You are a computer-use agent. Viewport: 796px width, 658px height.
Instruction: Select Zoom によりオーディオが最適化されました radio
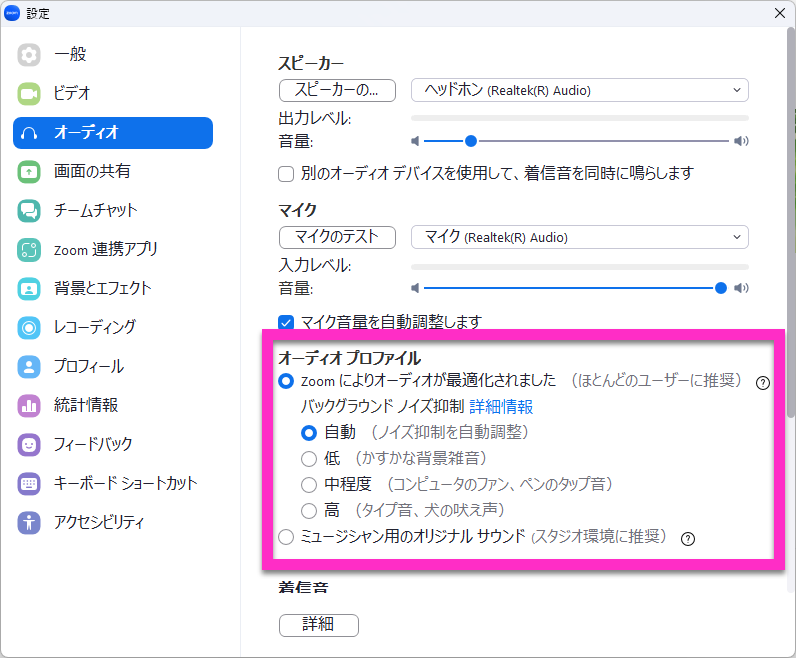(286, 381)
